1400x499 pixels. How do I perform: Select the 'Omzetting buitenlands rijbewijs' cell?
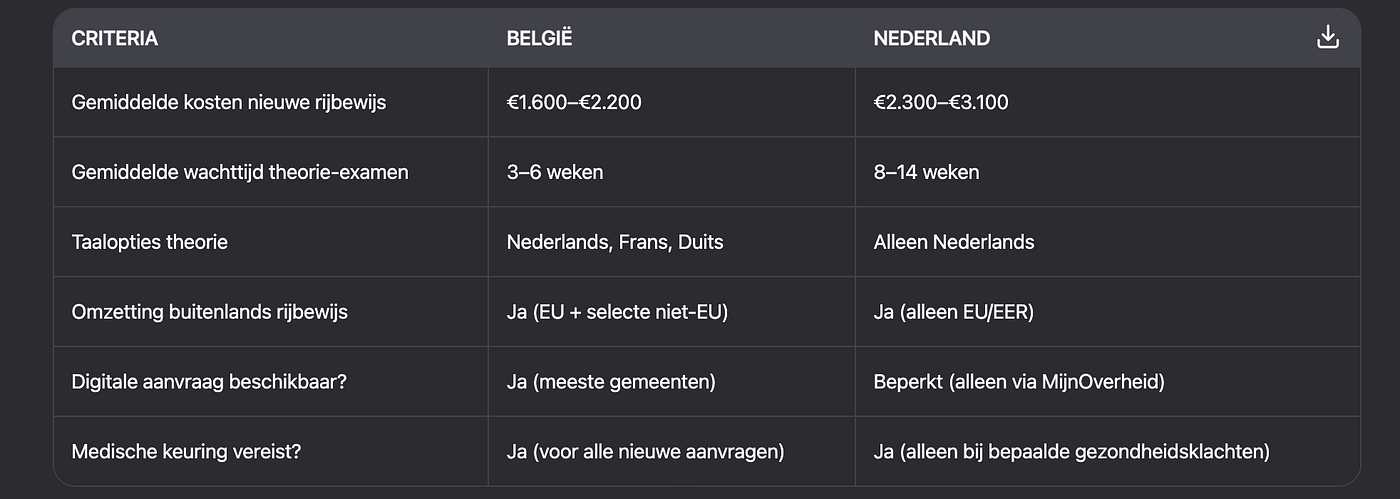[x=210, y=312]
